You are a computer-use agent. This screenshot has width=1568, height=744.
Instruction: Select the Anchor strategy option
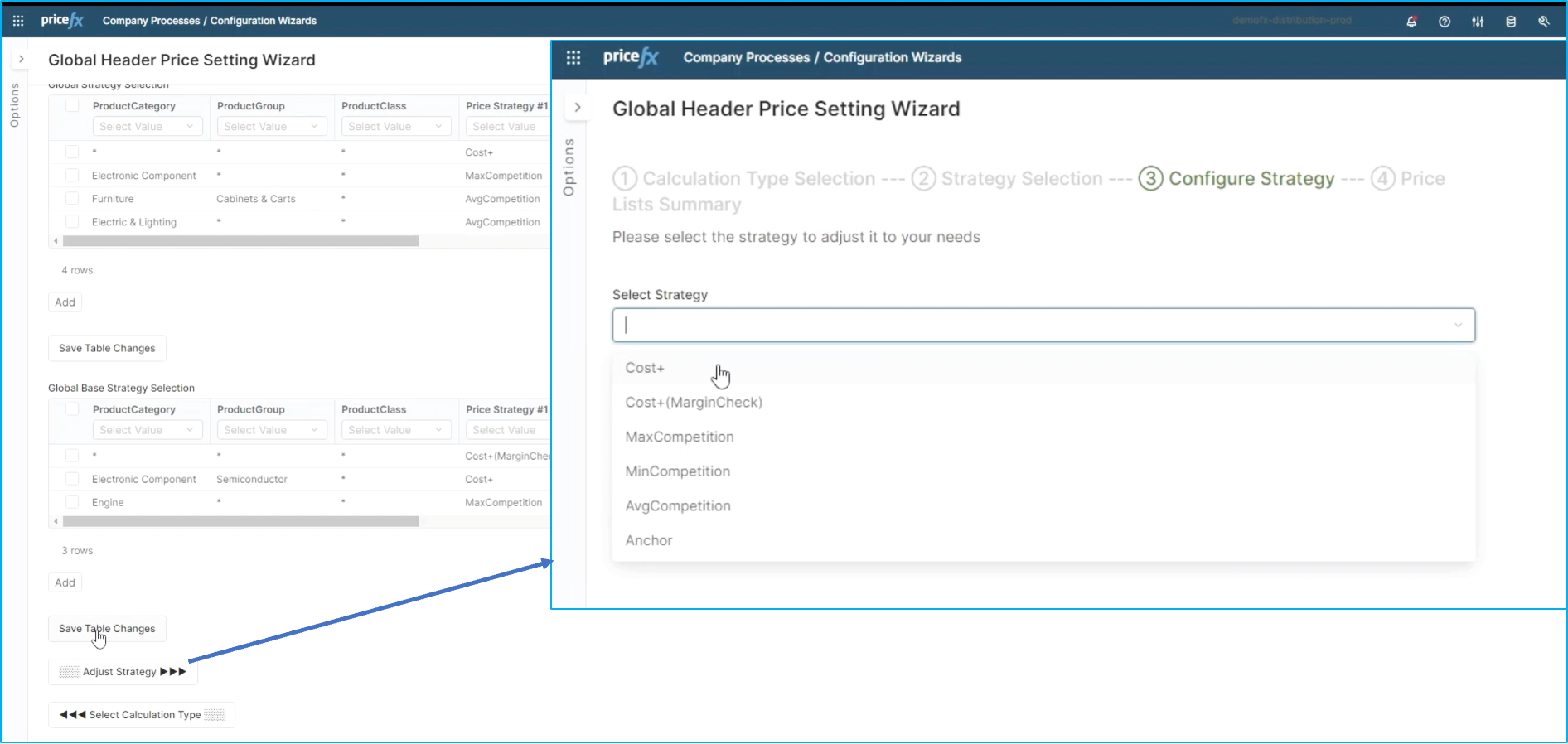click(648, 540)
